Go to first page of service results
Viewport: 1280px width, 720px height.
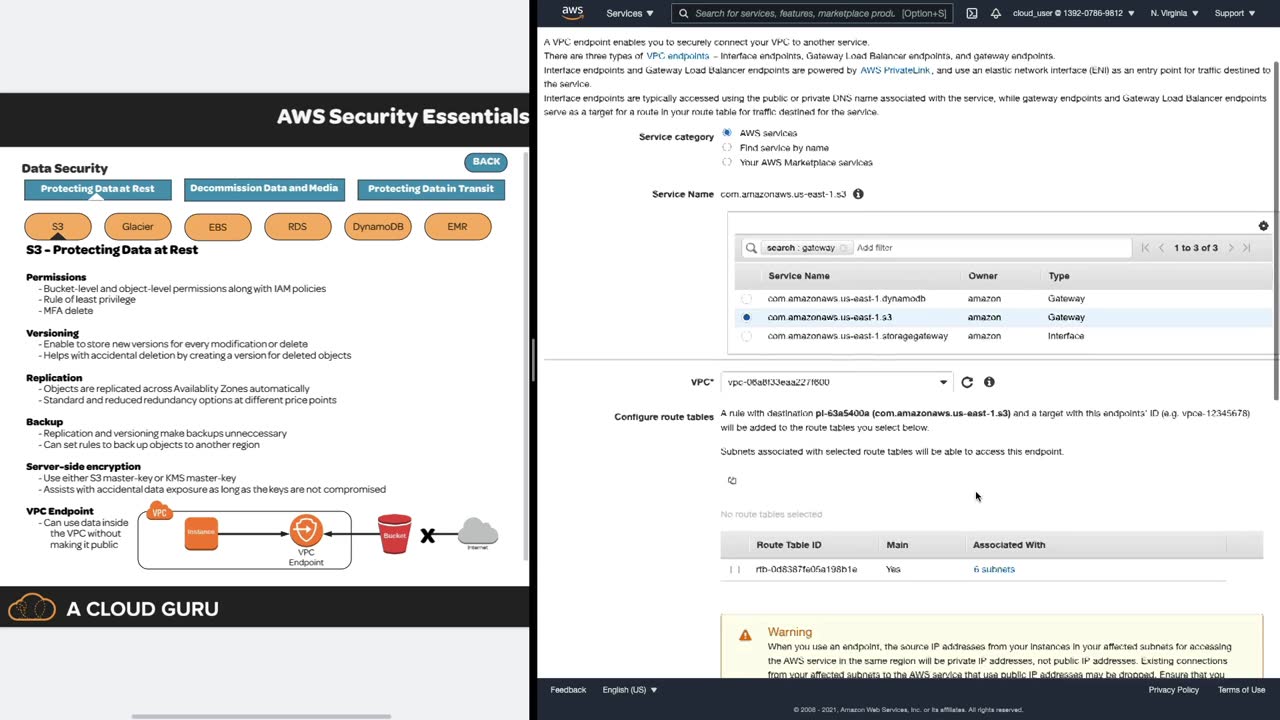(1145, 248)
